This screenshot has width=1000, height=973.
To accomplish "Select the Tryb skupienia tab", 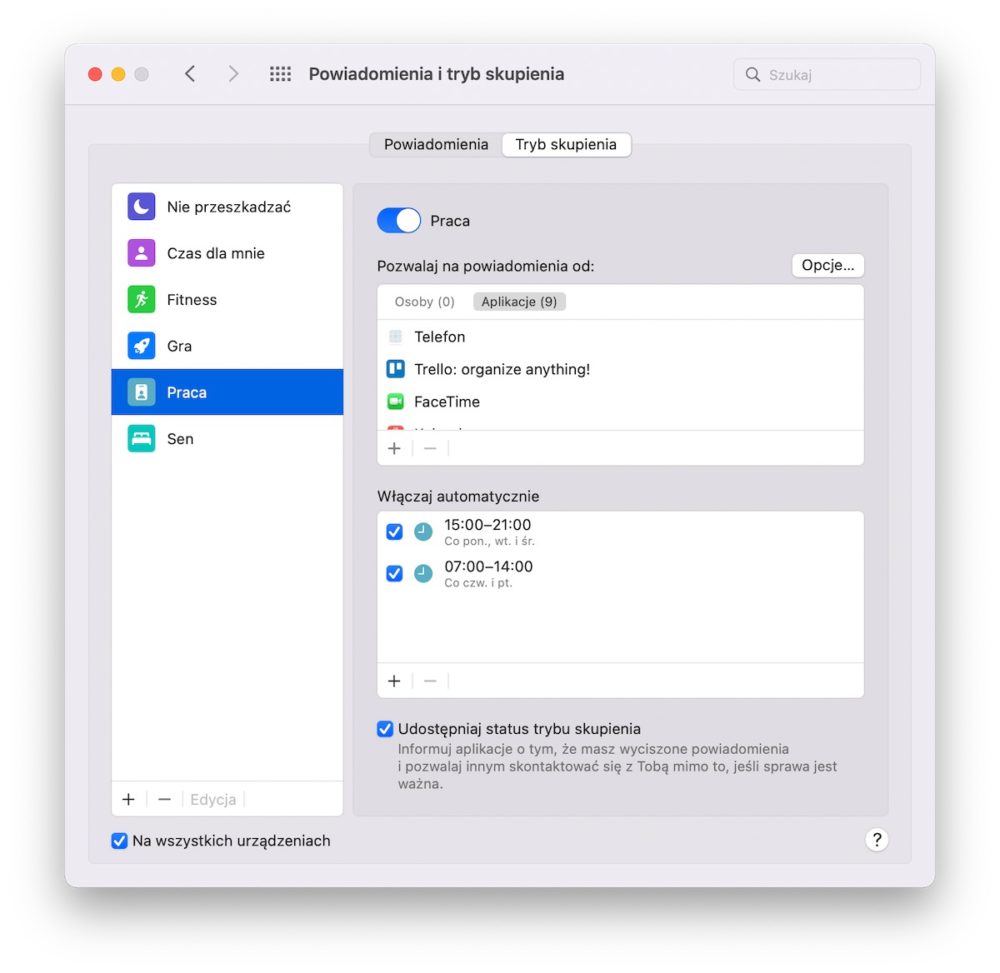I will [x=566, y=145].
